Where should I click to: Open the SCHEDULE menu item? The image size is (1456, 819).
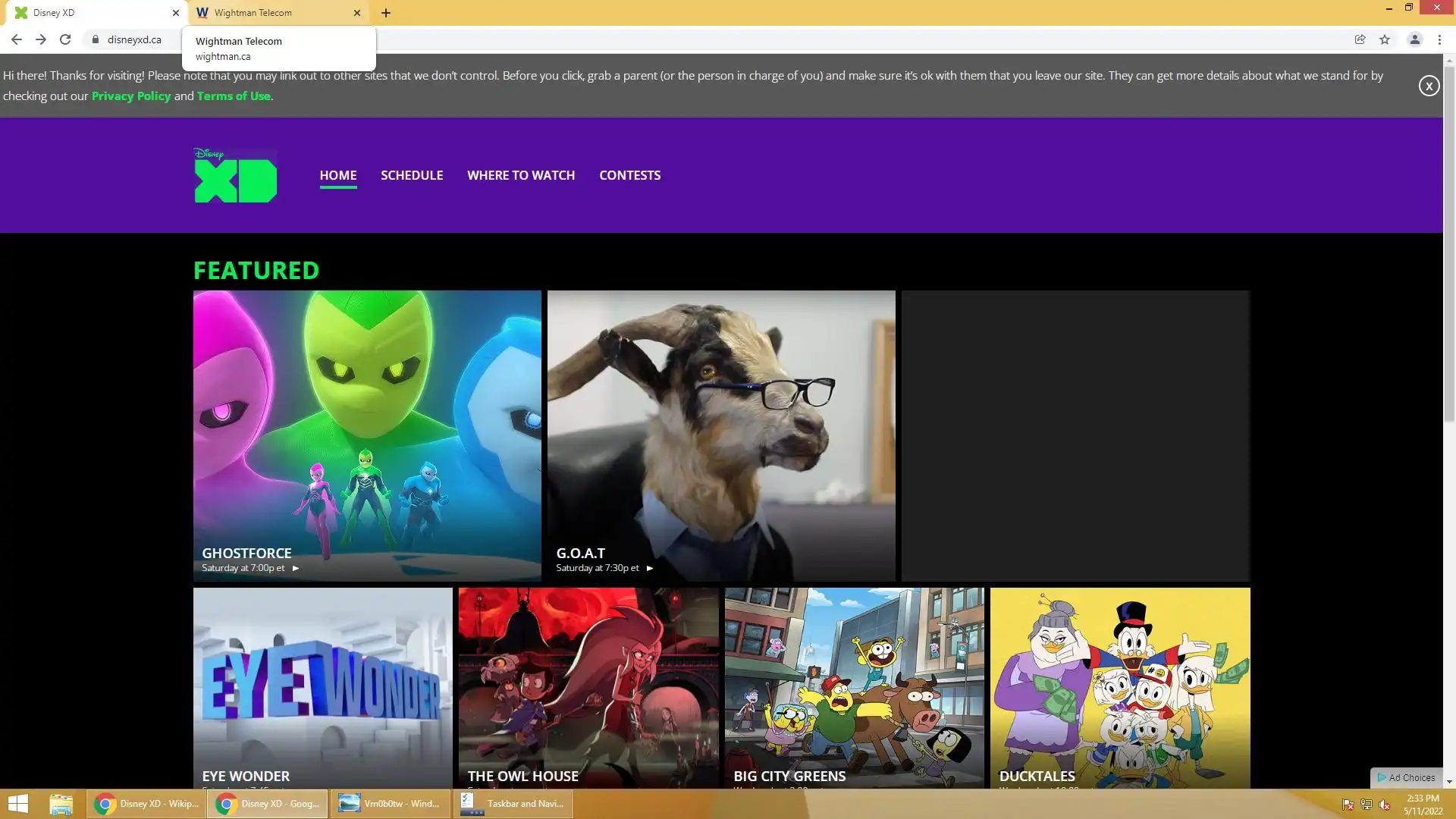412,175
